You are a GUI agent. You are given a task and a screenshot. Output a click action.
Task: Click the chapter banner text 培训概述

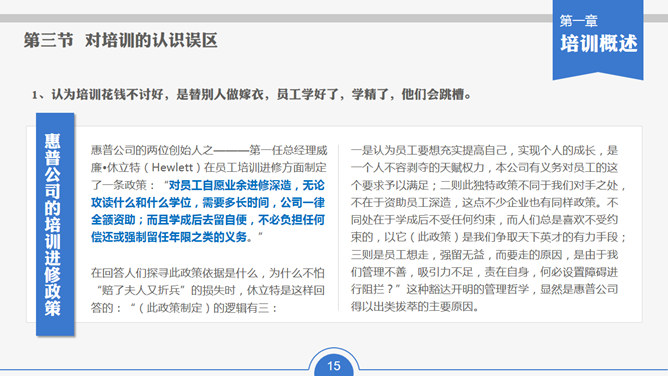click(599, 44)
